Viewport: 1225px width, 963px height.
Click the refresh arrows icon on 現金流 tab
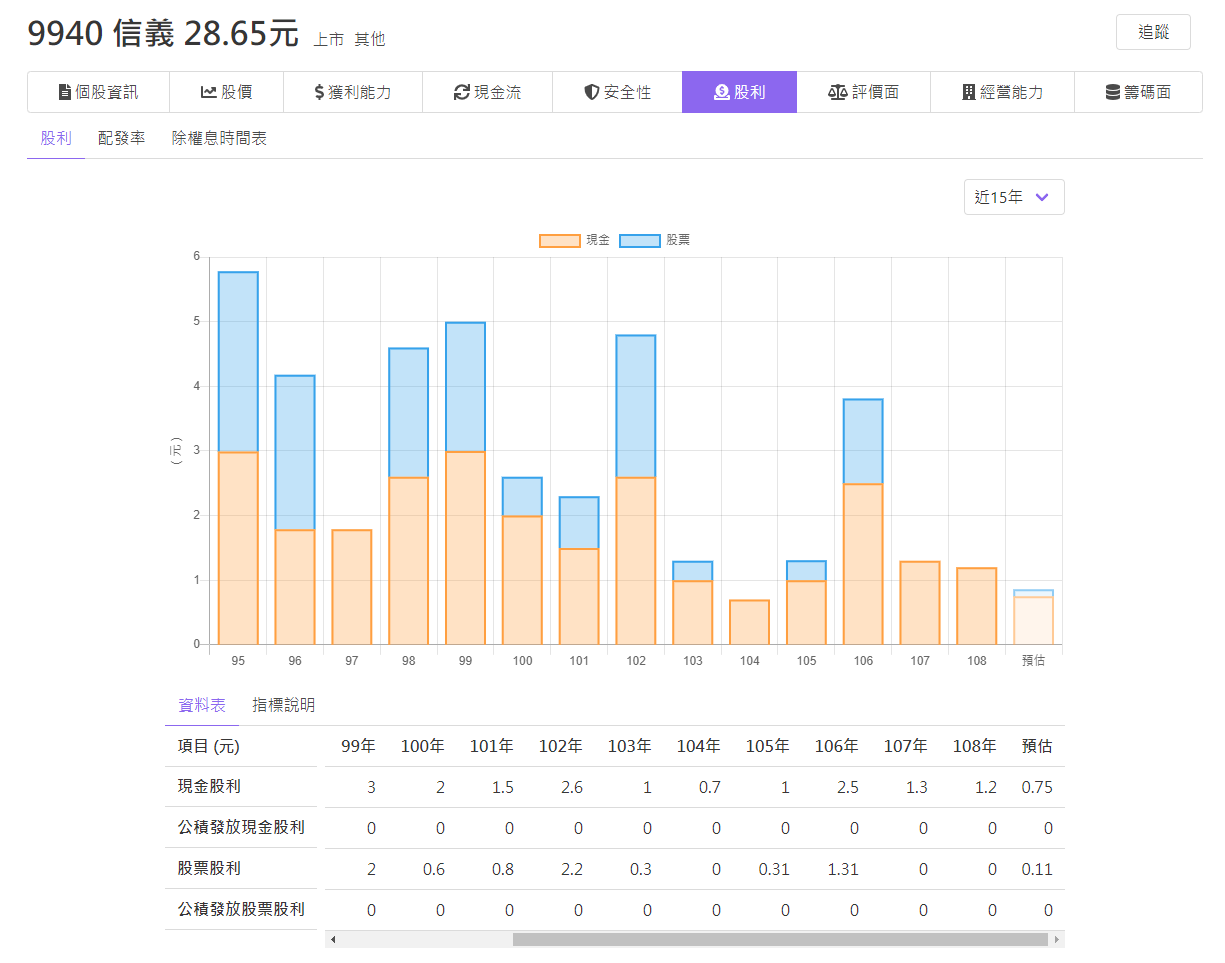click(461, 92)
